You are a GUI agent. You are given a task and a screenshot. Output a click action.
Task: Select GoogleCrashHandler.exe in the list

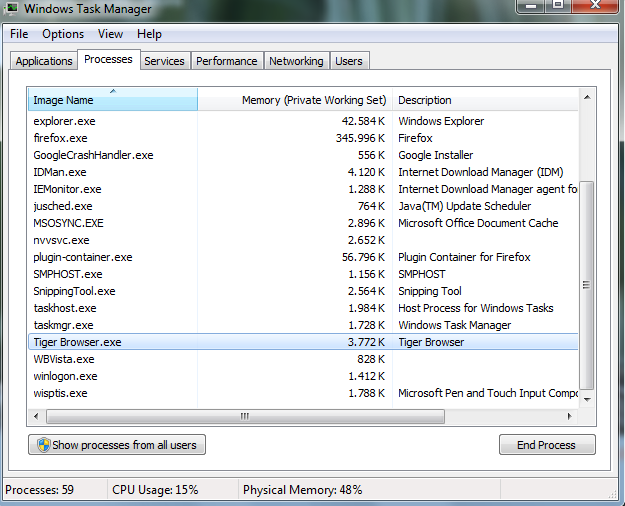[303, 155]
